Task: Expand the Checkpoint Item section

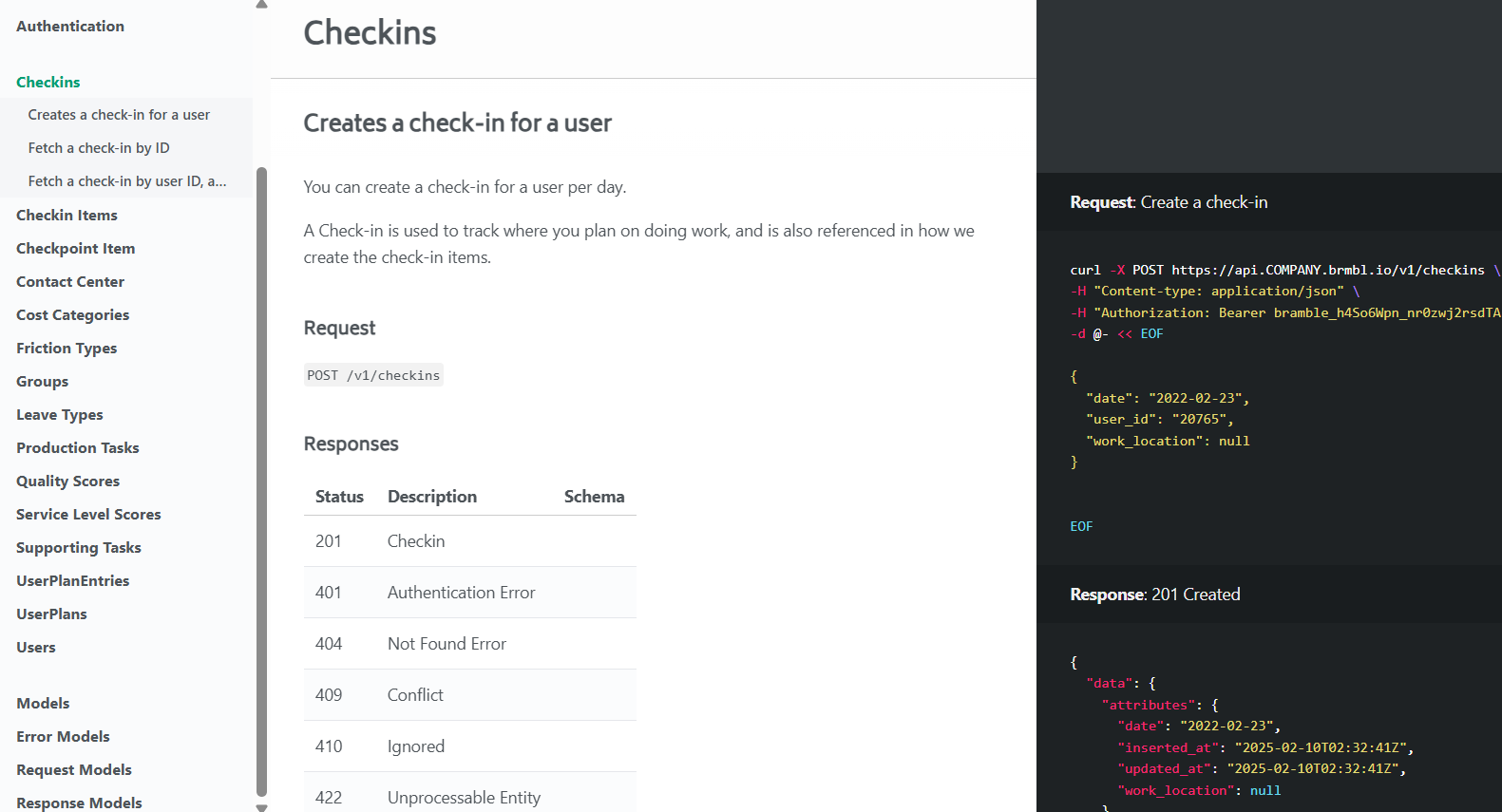Action: (x=76, y=249)
